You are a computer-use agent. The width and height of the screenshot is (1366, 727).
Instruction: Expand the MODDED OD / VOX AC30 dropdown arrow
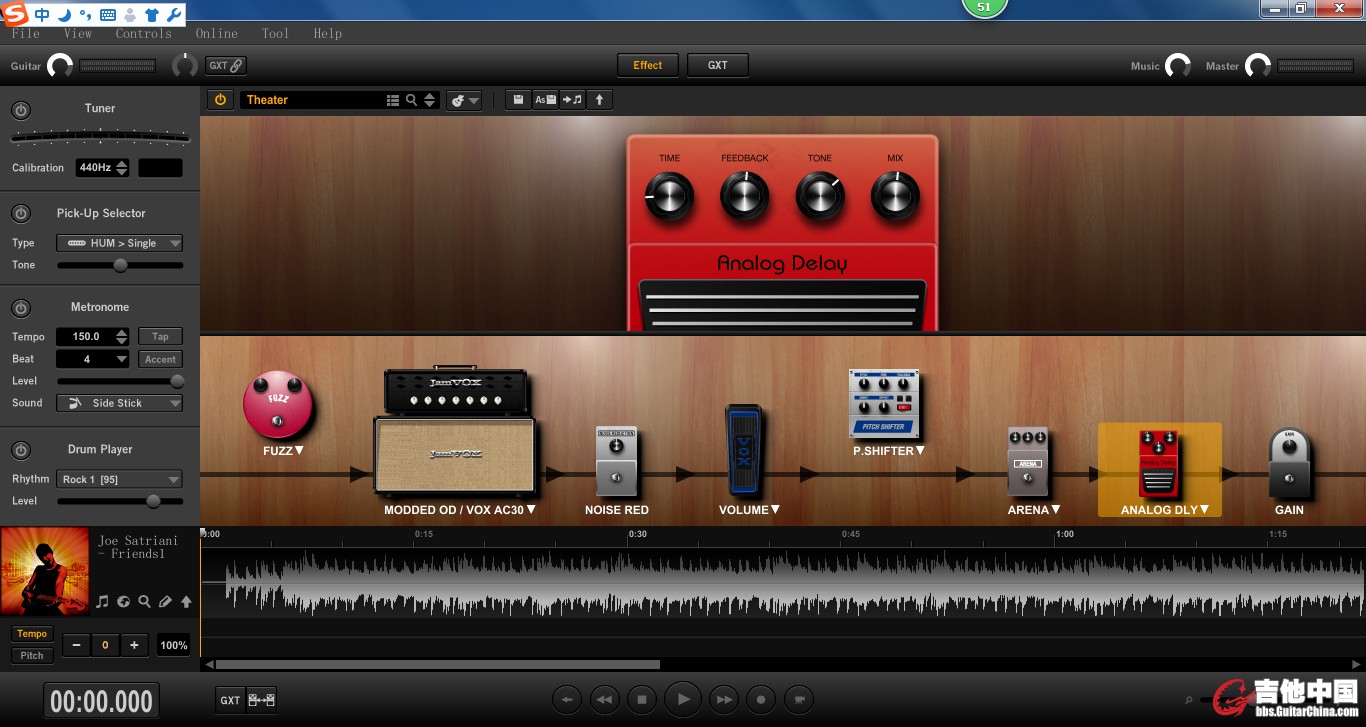click(531, 510)
